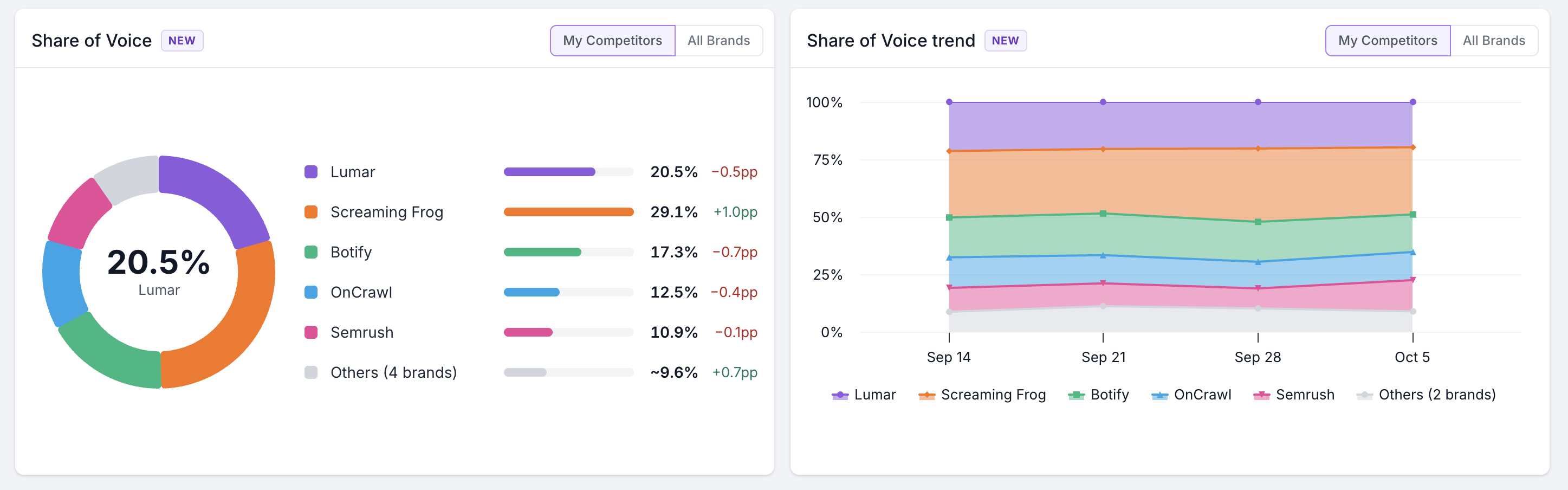Toggle the Lumar series in the trend legend
The height and width of the screenshot is (490, 1568).
click(864, 395)
